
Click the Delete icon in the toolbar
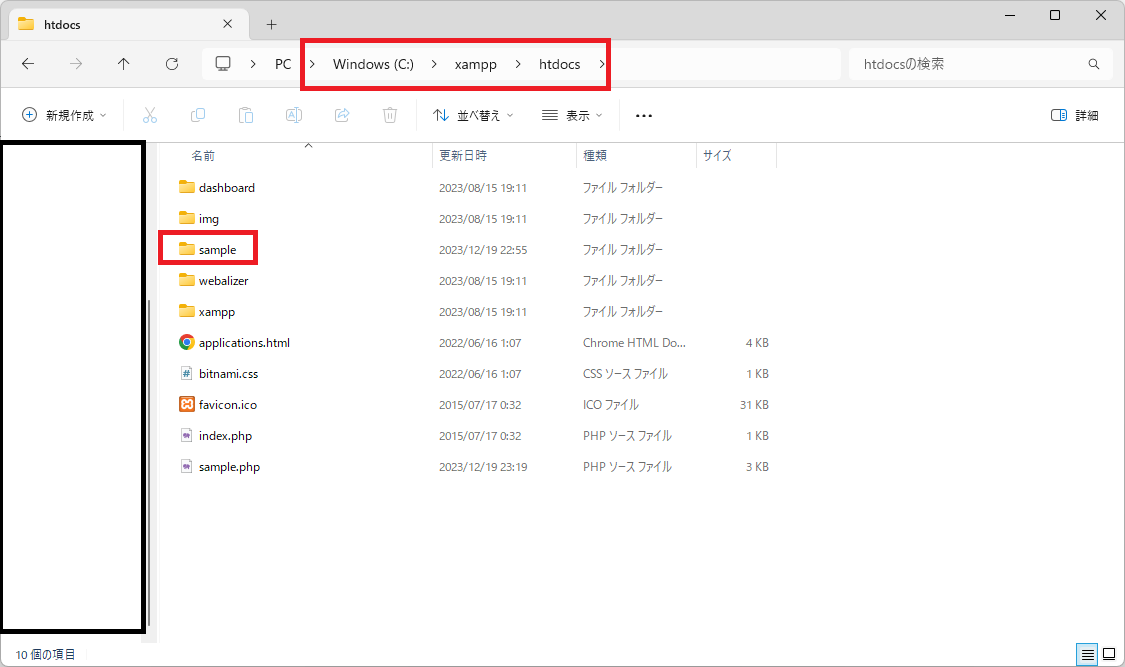point(389,114)
